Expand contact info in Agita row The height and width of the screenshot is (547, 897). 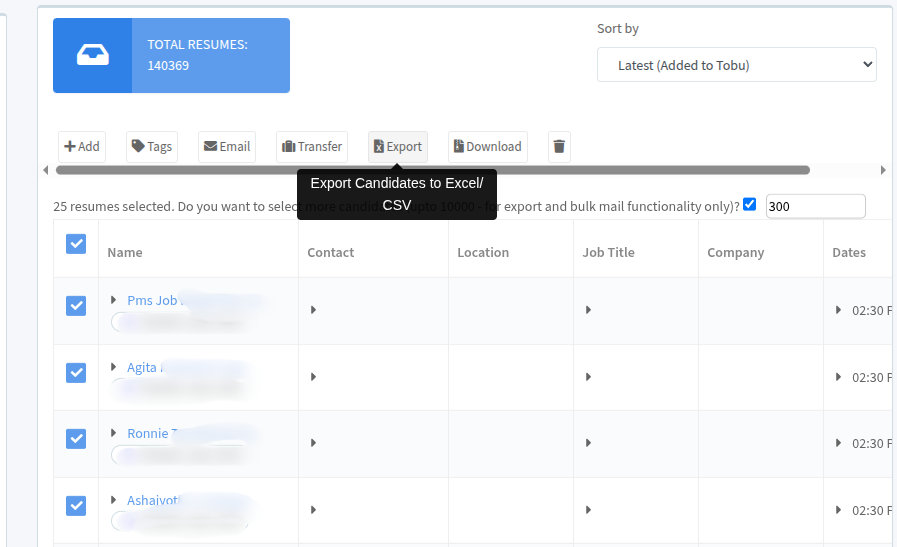click(313, 377)
